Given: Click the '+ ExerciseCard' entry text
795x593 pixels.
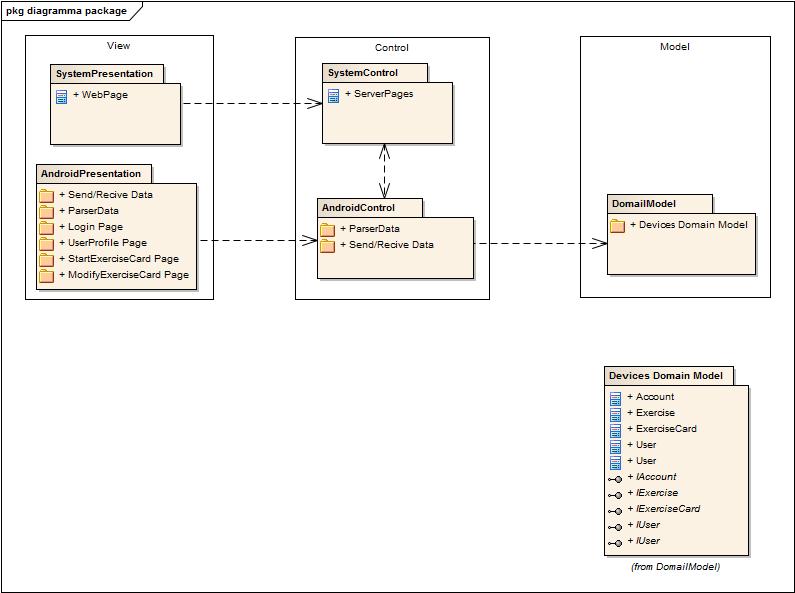Looking at the screenshot, I should pyautogui.click(x=662, y=429).
